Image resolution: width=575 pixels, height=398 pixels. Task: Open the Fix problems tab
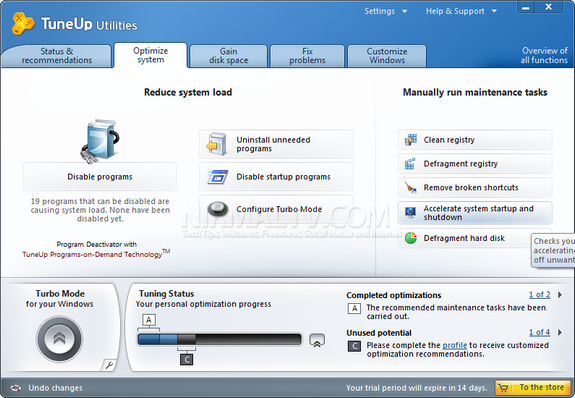307,56
